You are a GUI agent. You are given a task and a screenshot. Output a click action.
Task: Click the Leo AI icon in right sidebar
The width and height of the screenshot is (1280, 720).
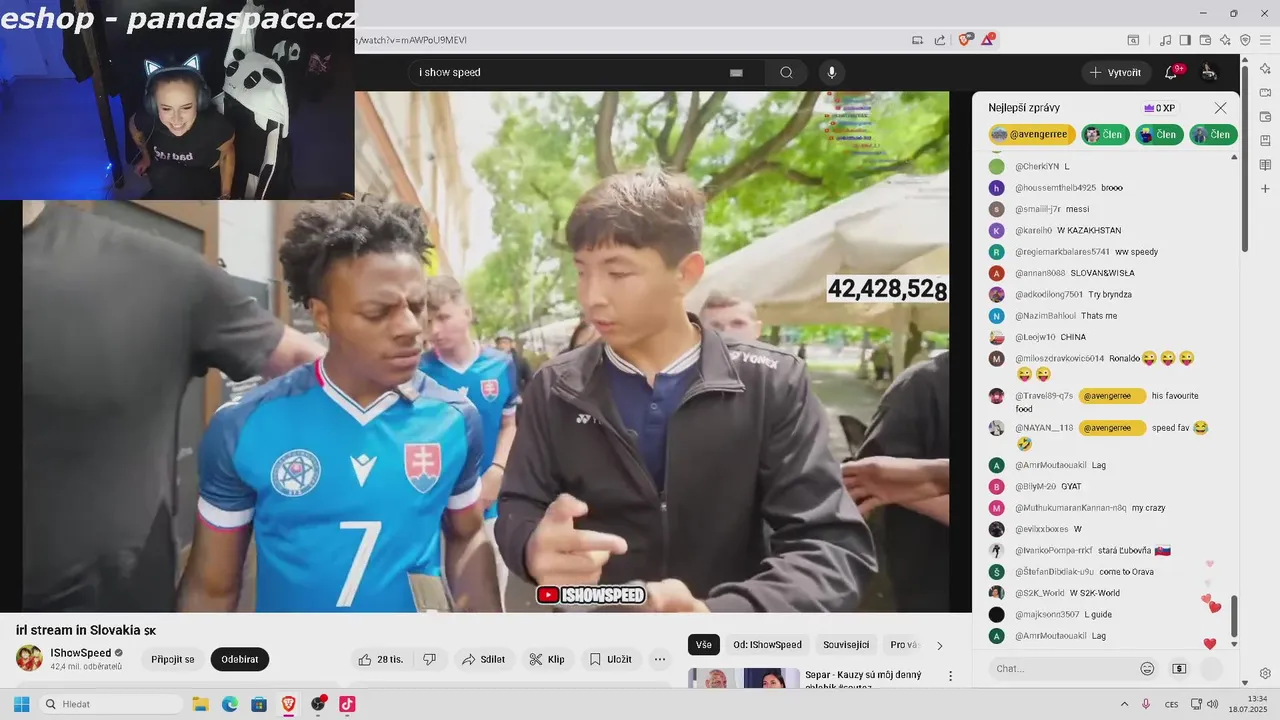click(x=1265, y=68)
